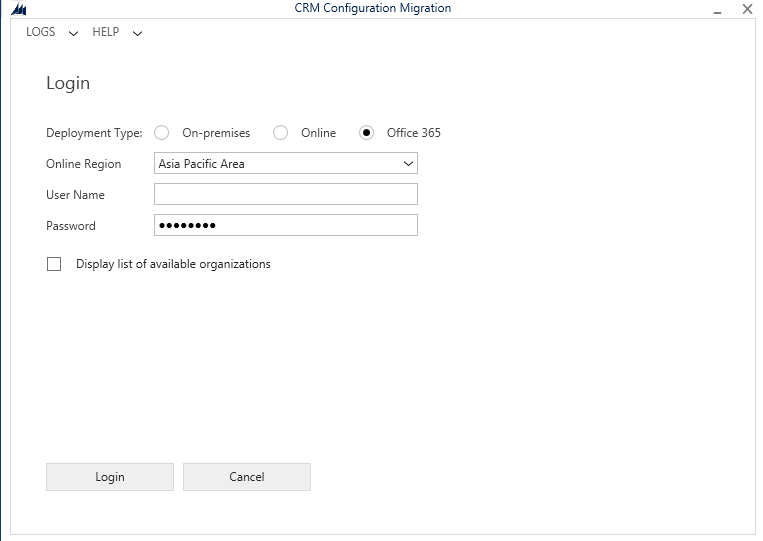Open the HELP menu
The width and height of the screenshot is (763, 541).
click(106, 32)
